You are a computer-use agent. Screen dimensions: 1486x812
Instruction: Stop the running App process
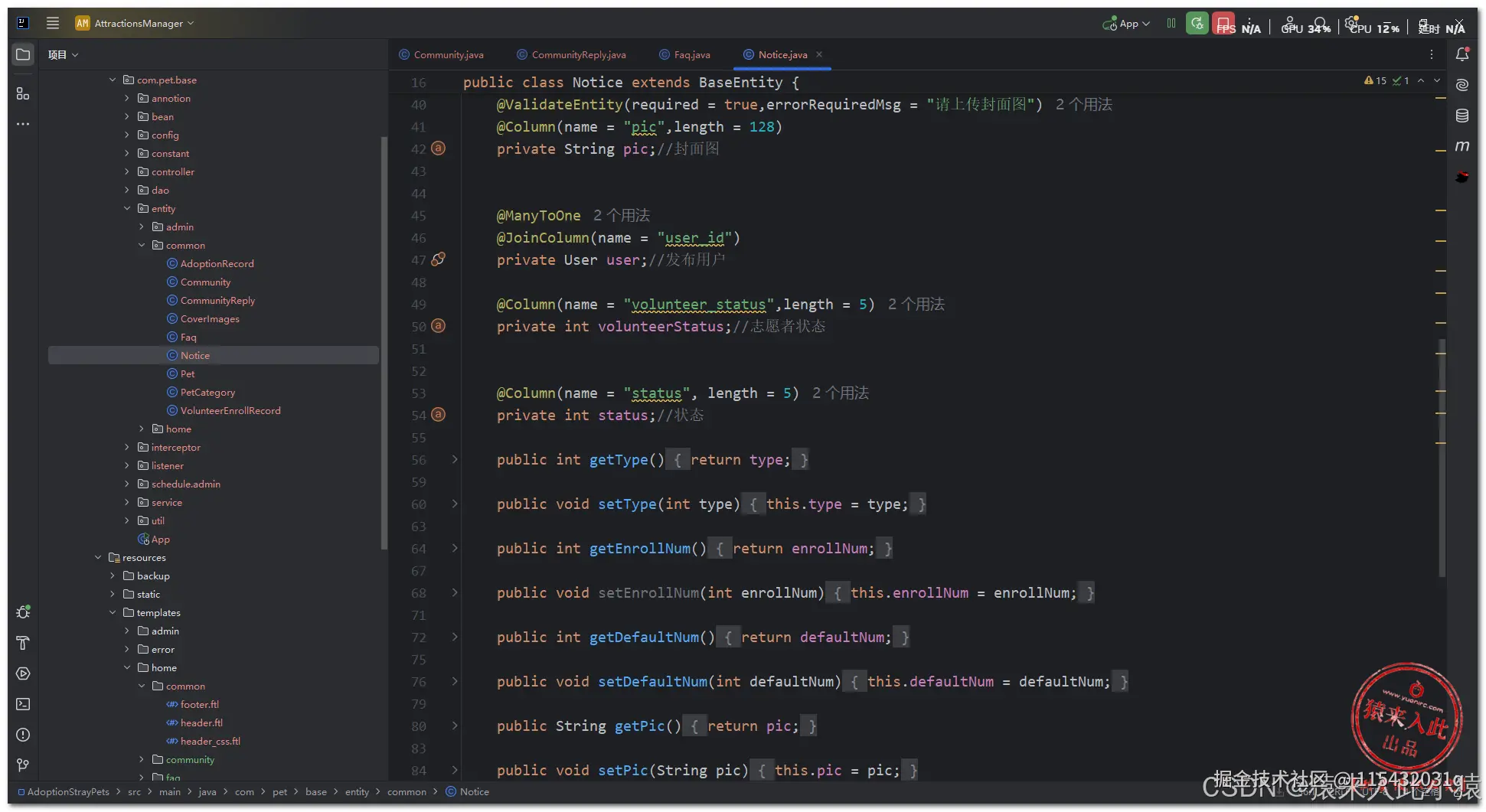(1223, 23)
